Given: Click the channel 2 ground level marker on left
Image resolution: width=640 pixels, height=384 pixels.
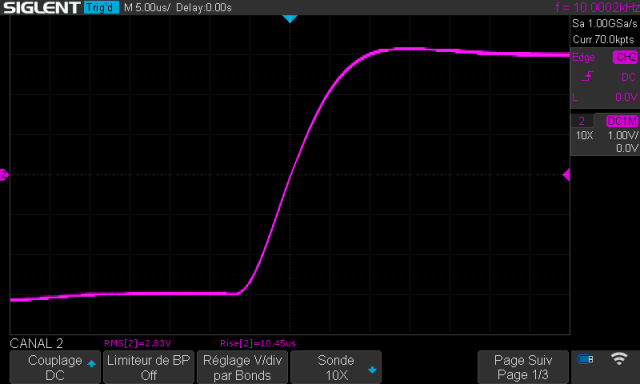Looking at the screenshot, I should (x=4, y=175).
